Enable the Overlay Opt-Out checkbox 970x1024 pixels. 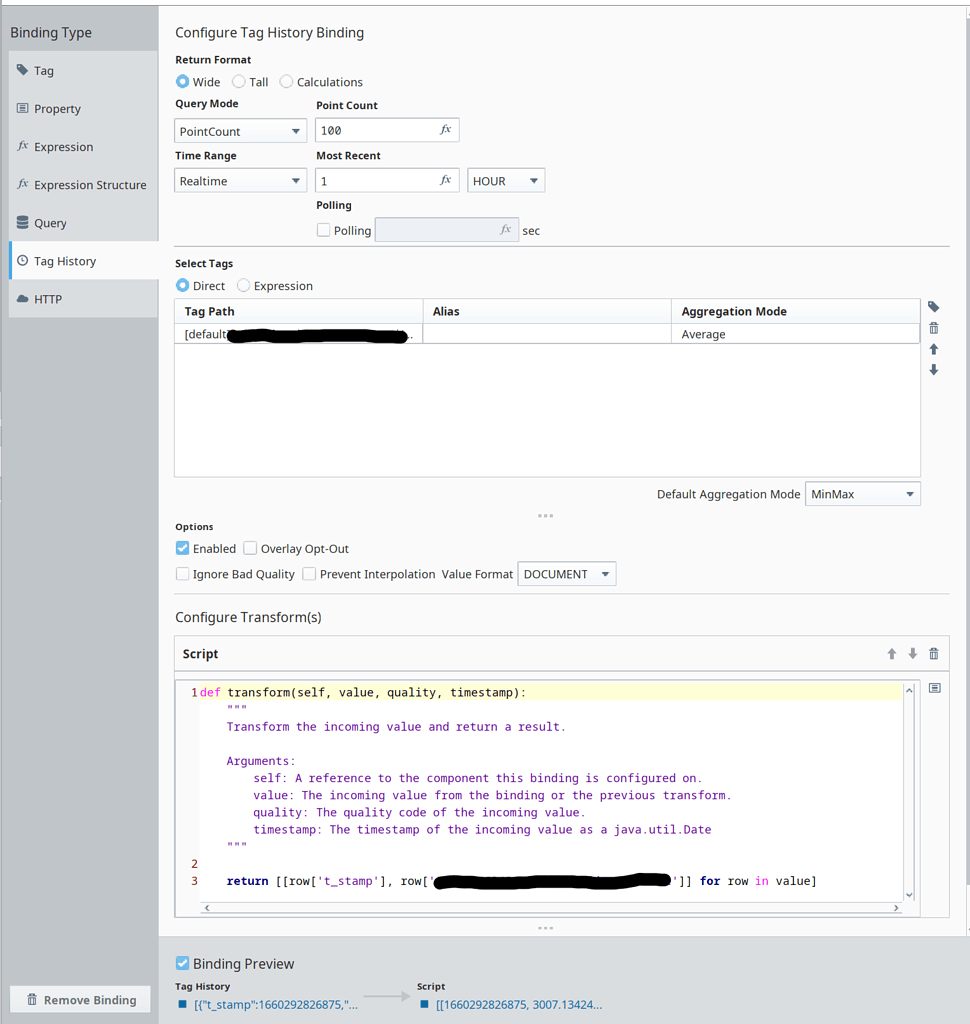[x=250, y=548]
